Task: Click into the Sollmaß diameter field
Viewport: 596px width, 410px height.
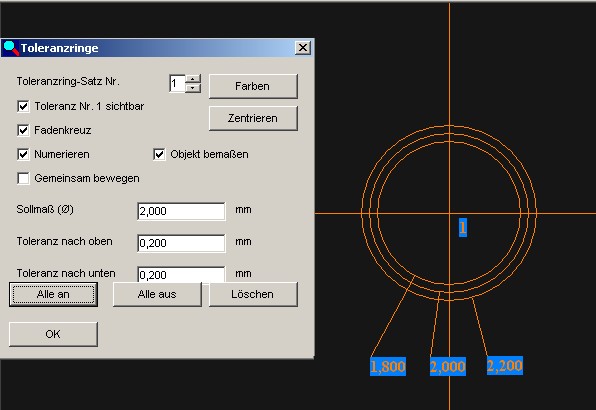Action: pos(181,211)
